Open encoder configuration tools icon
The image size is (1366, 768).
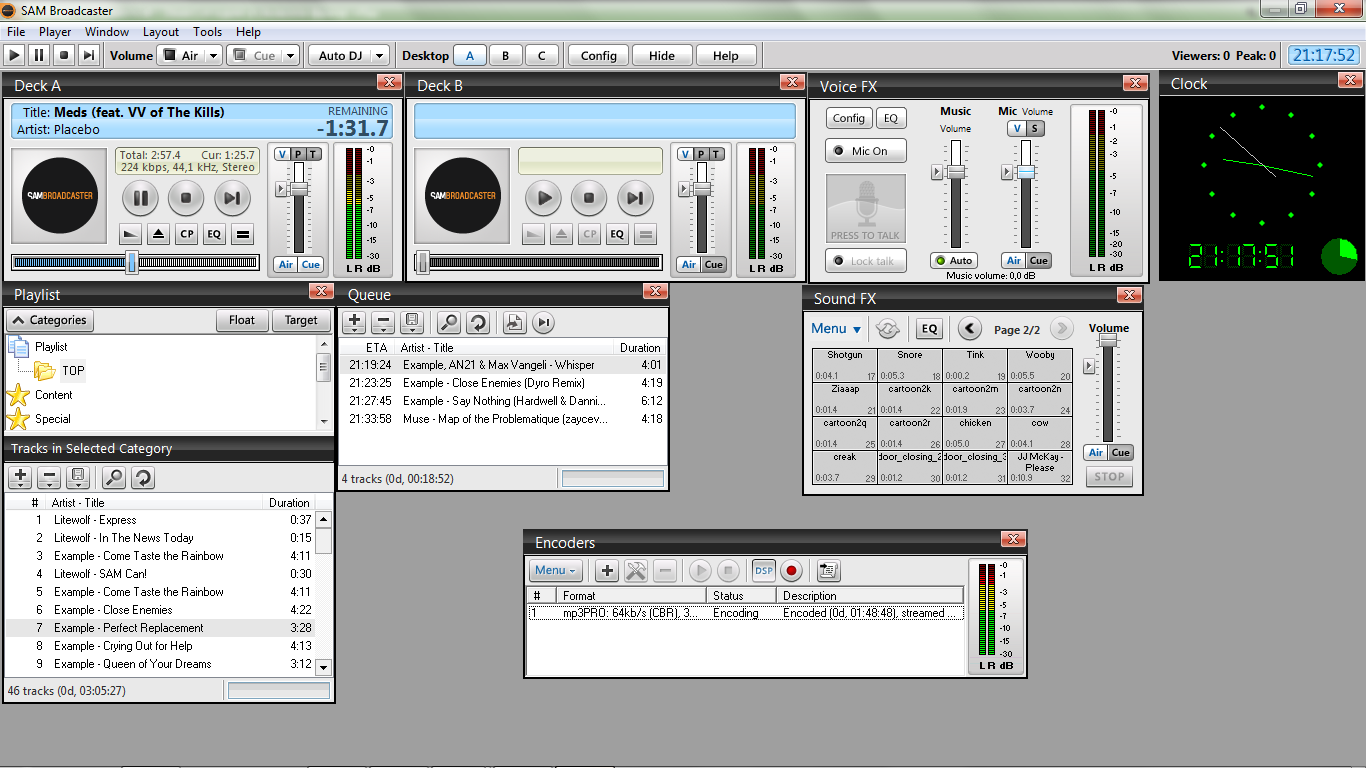coord(636,571)
